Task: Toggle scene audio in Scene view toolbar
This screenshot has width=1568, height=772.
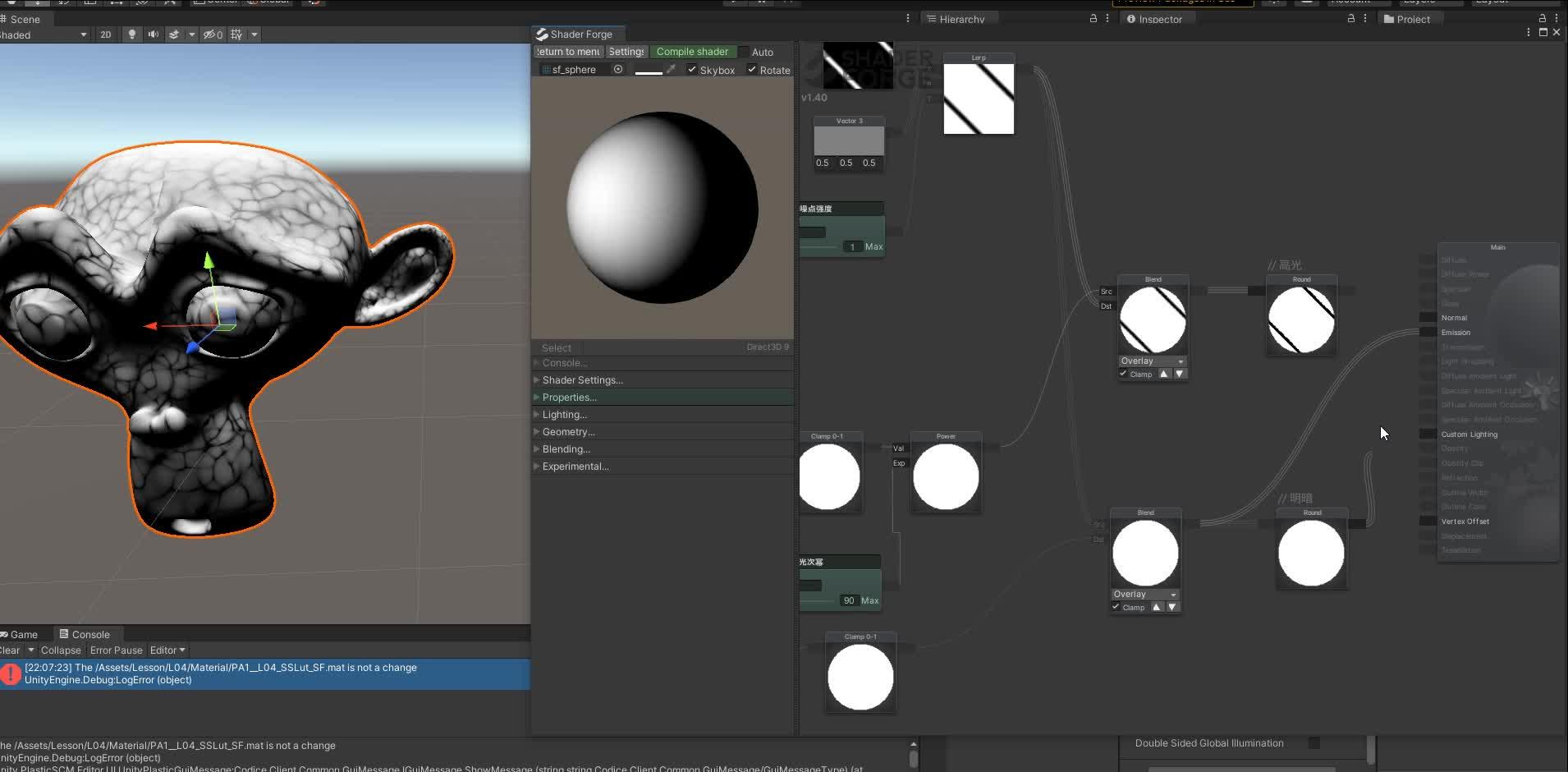Action: pyautogui.click(x=153, y=34)
